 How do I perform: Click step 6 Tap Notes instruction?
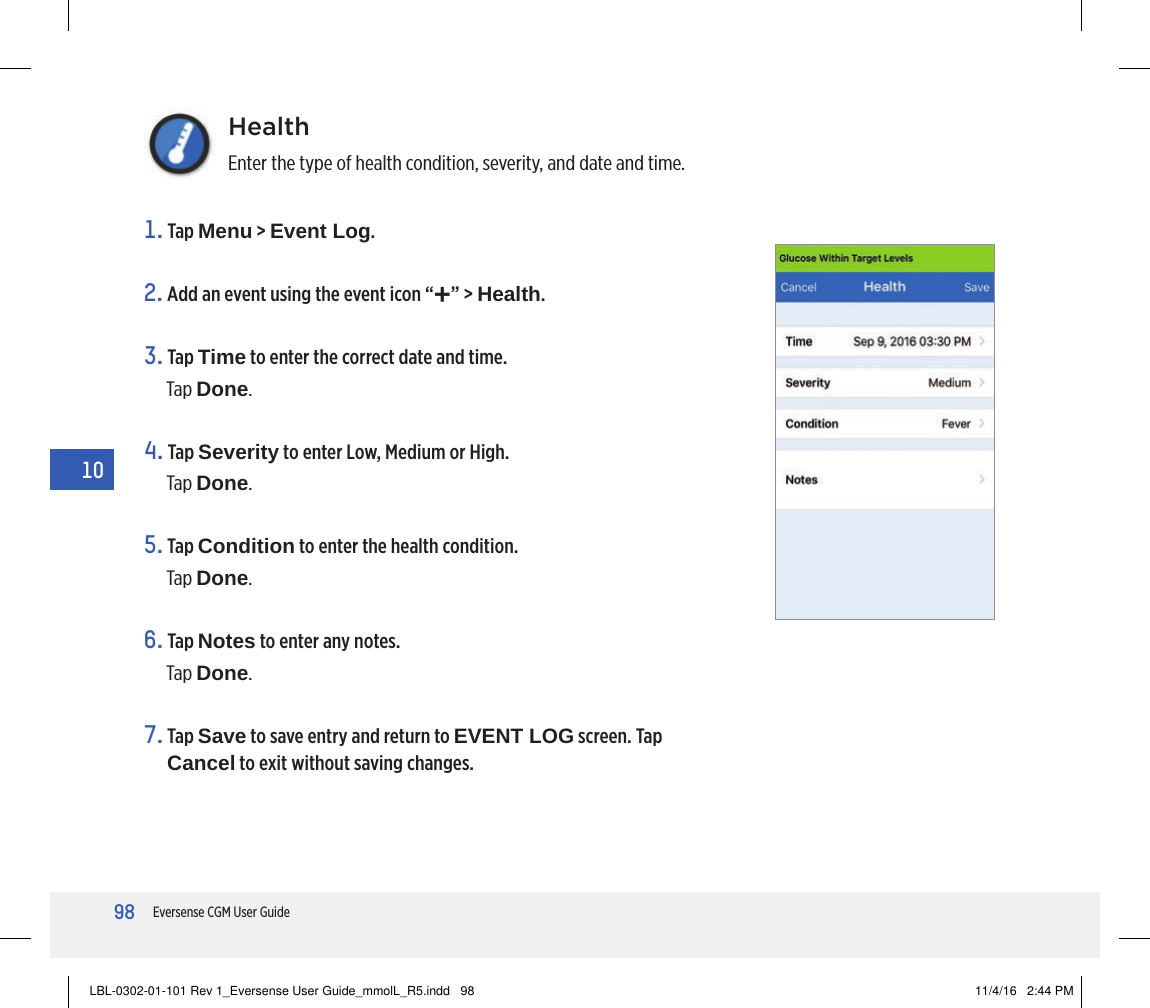[283, 641]
